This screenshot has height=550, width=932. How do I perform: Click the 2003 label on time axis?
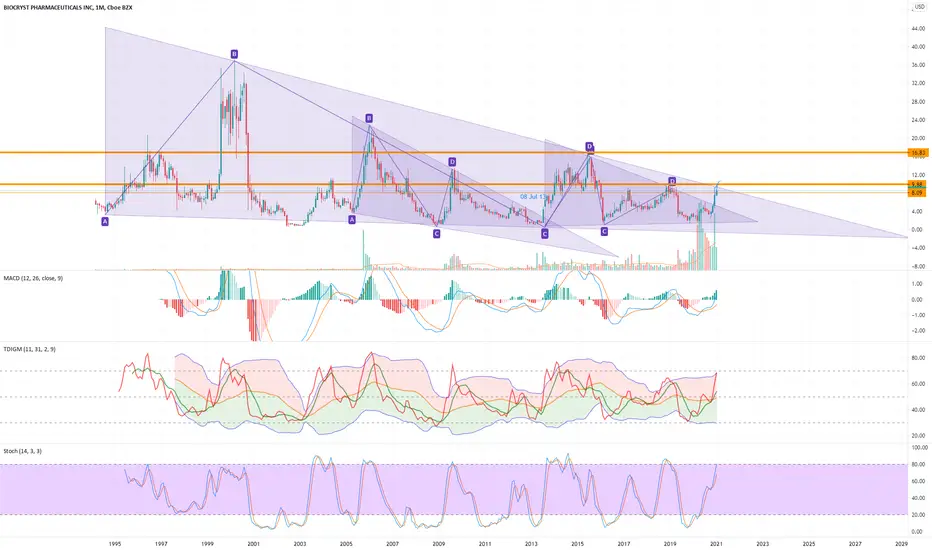click(300, 543)
